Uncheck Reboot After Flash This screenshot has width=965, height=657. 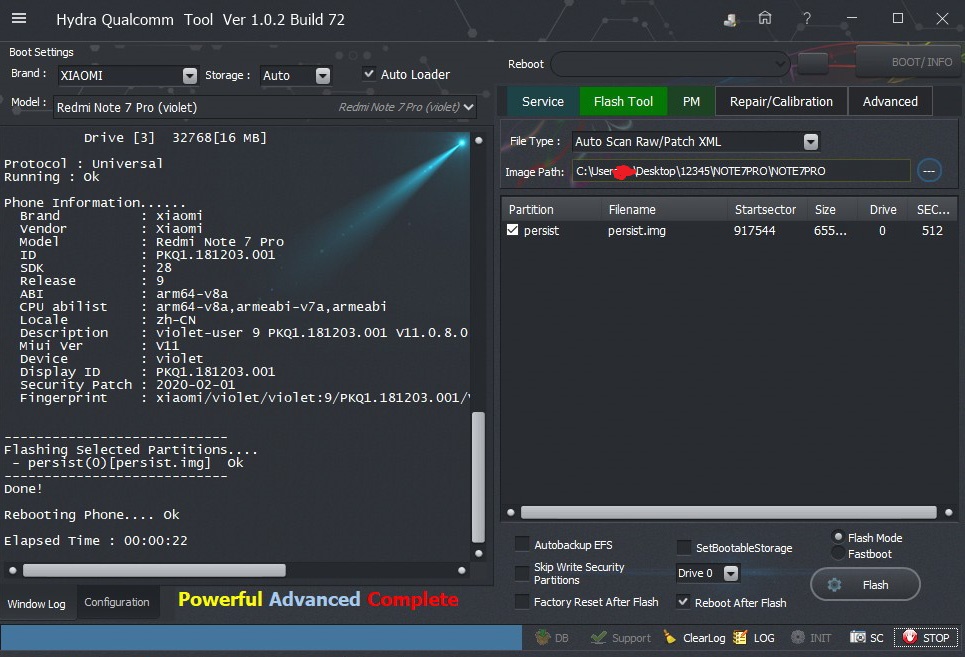pos(684,602)
